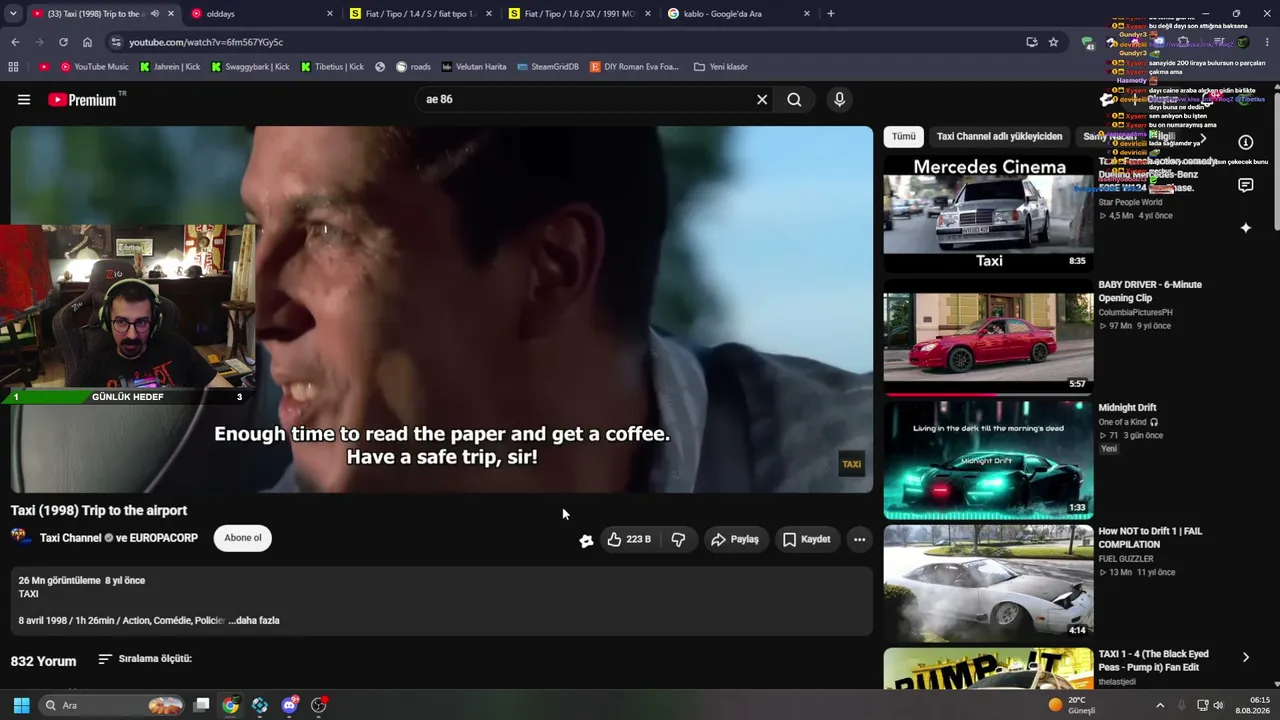Clear the search box text
Image resolution: width=1280 pixels, height=720 pixels.
pyautogui.click(x=762, y=99)
